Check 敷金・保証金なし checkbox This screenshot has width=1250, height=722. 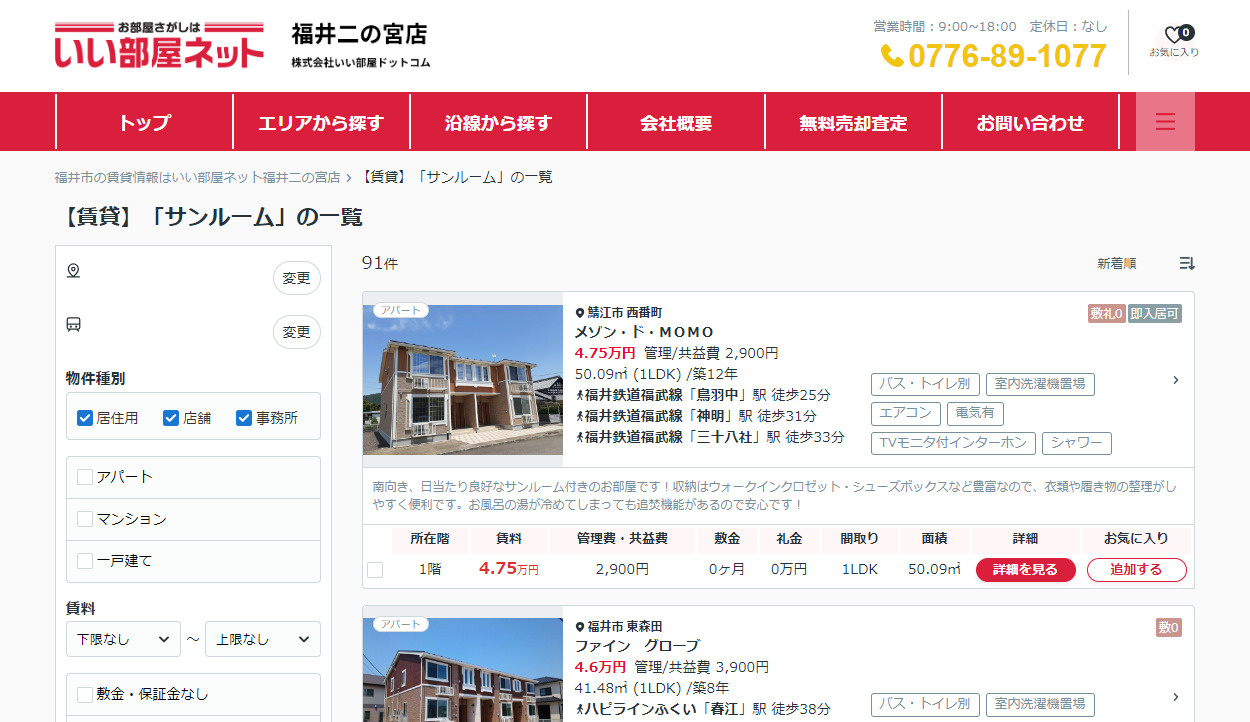pyautogui.click(x=85, y=694)
